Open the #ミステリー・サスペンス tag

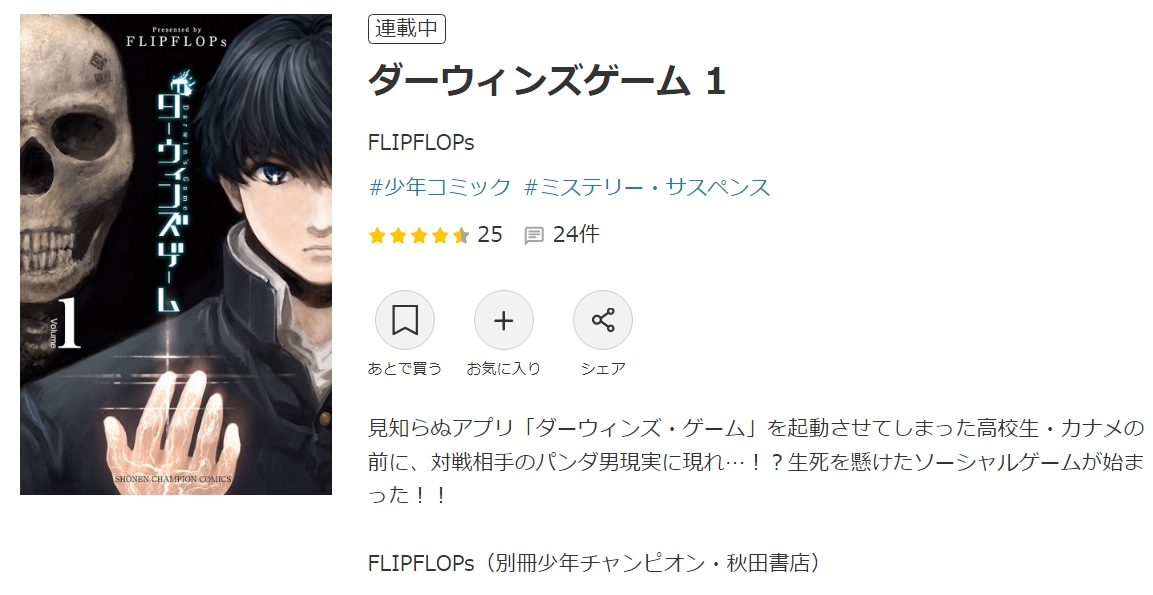click(648, 187)
